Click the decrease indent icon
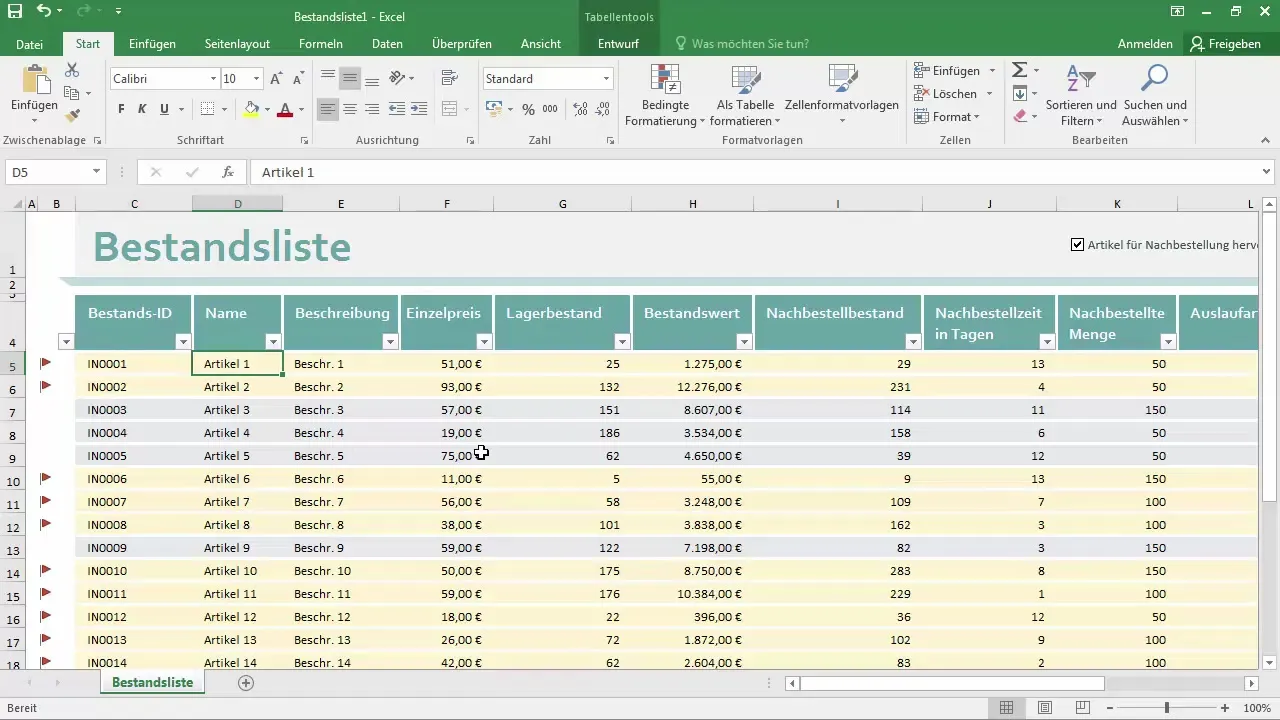 click(x=397, y=109)
